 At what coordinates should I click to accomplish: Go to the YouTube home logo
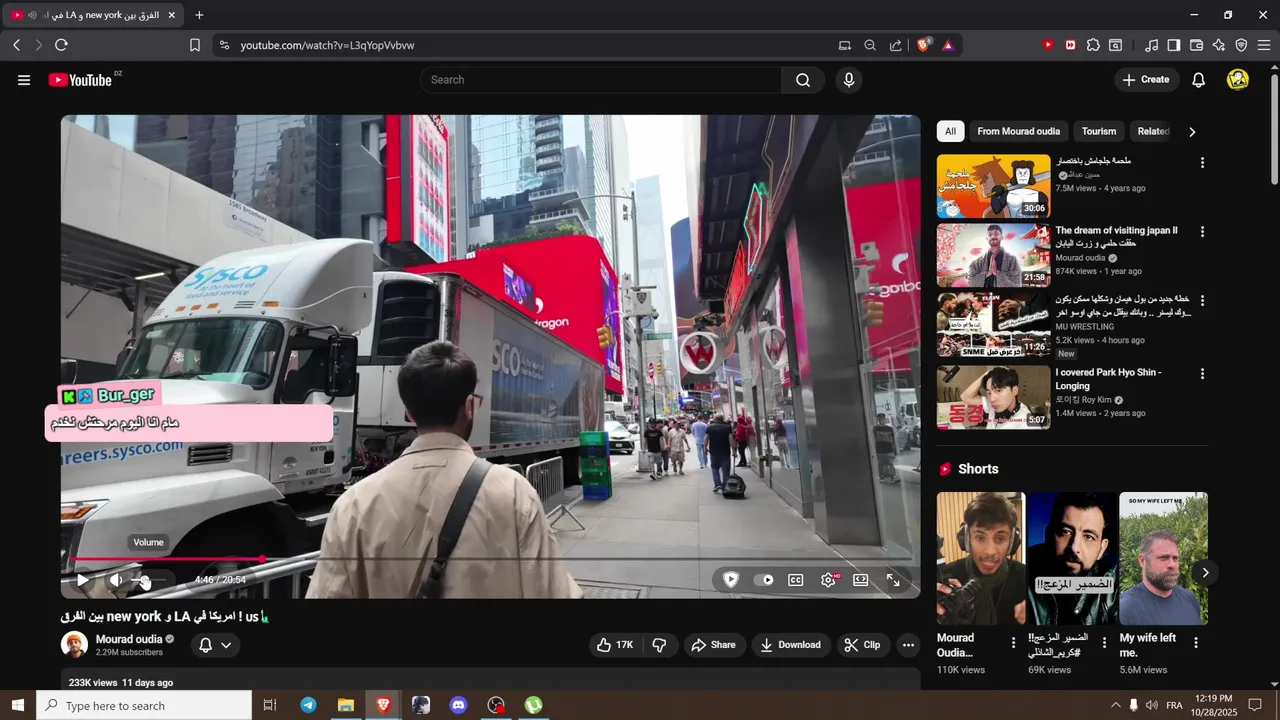tap(80, 80)
